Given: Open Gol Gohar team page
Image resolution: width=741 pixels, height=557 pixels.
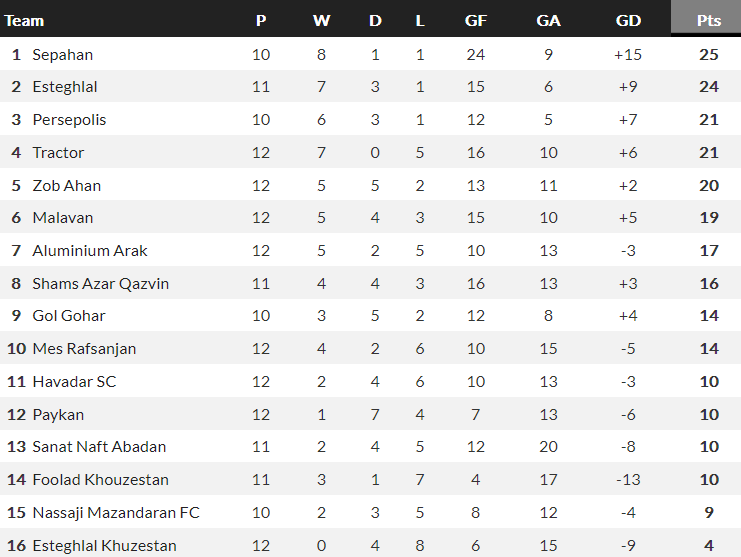Looking at the screenshot, I should 69,316.
